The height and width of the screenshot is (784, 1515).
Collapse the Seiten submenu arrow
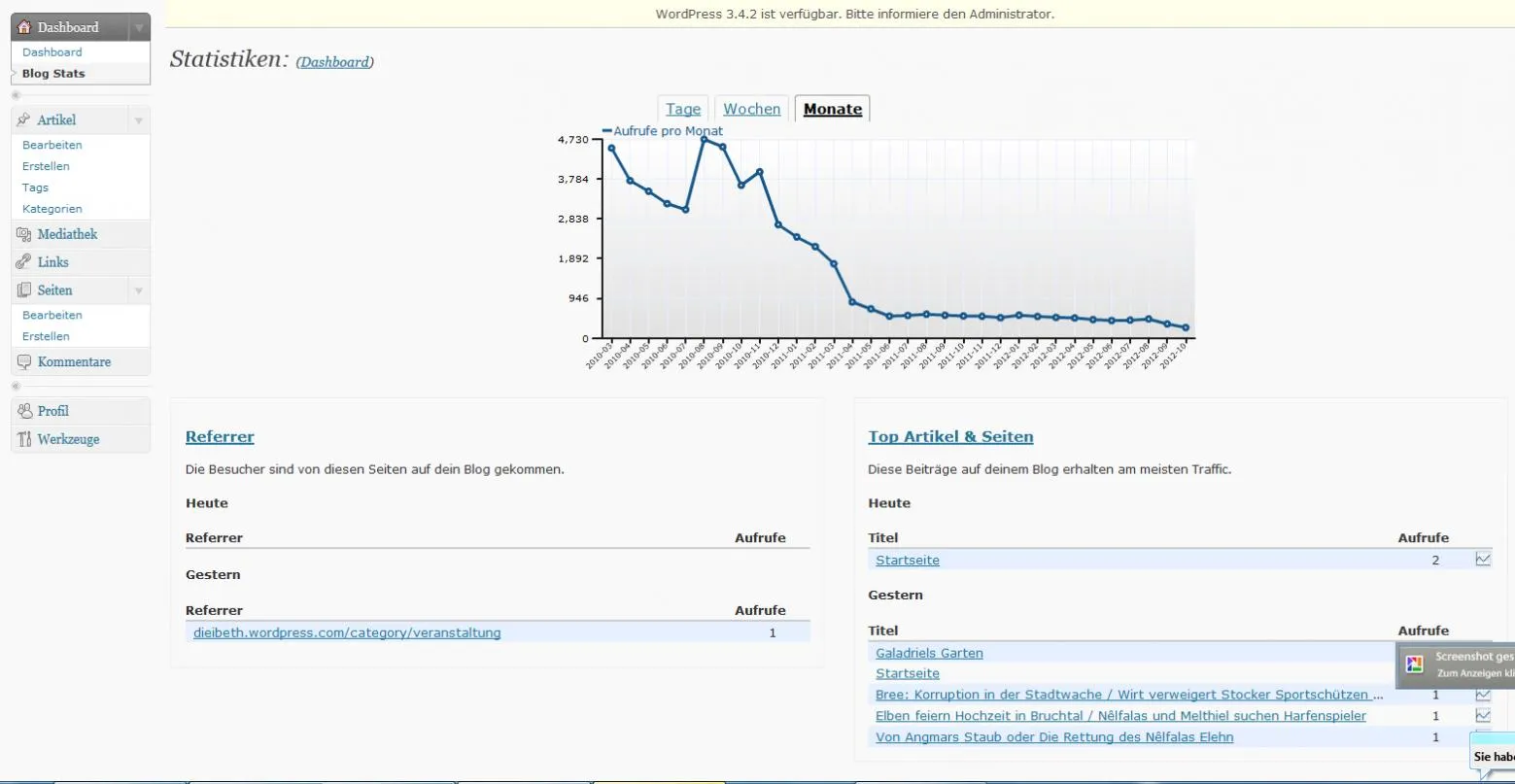tap(139, 290)
